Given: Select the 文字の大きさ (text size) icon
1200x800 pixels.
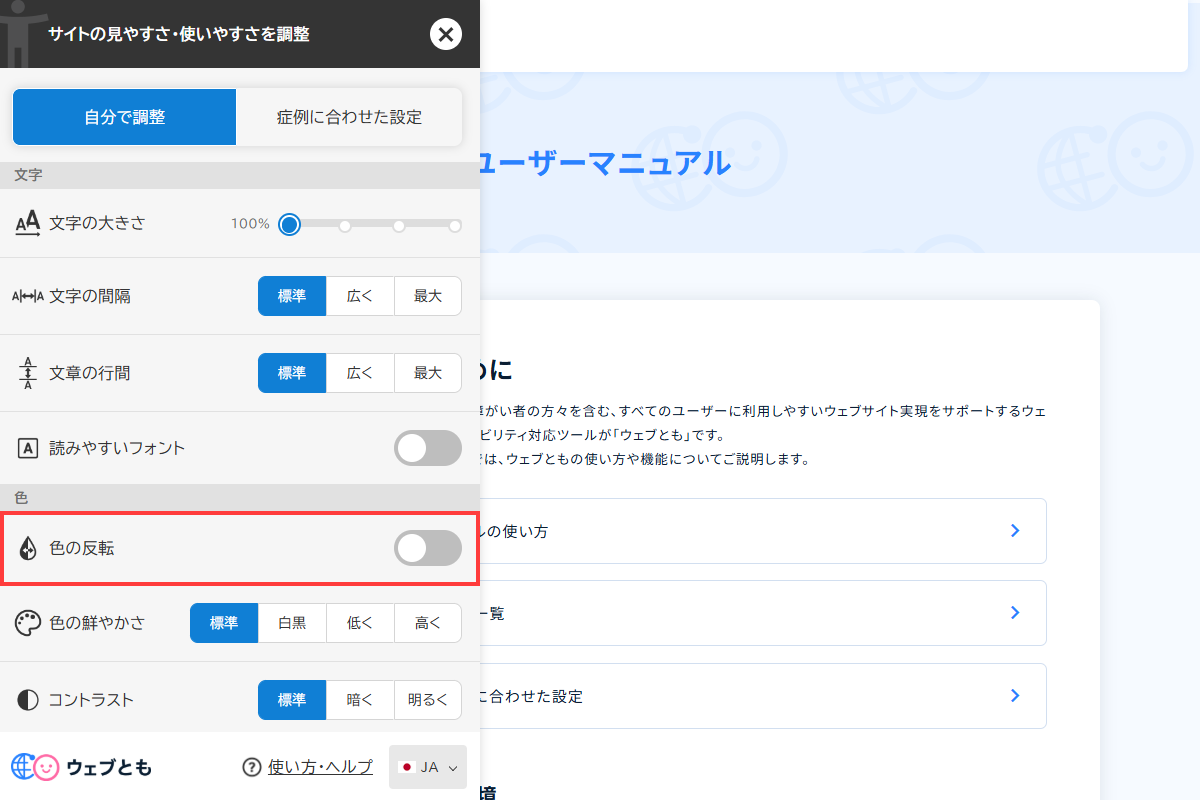Looking at the screenshot, I should pyautogui.click(x=27, y=223).
